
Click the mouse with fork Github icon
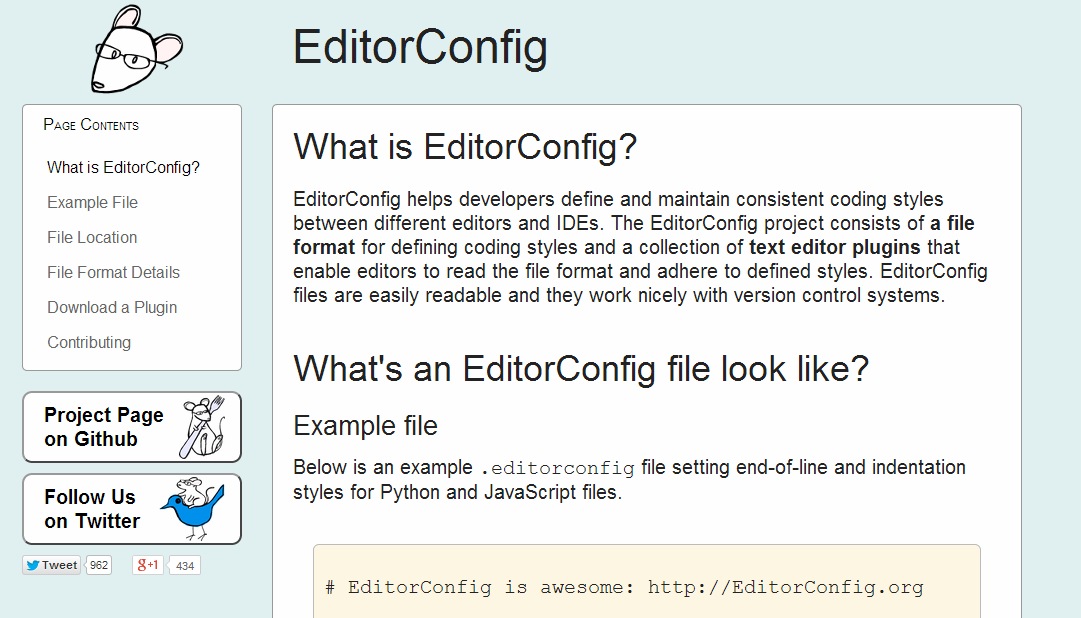point(203,427)
